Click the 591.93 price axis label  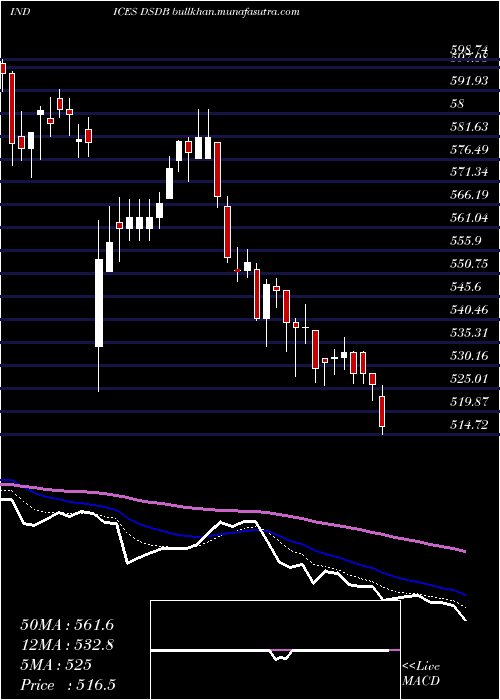469,81
